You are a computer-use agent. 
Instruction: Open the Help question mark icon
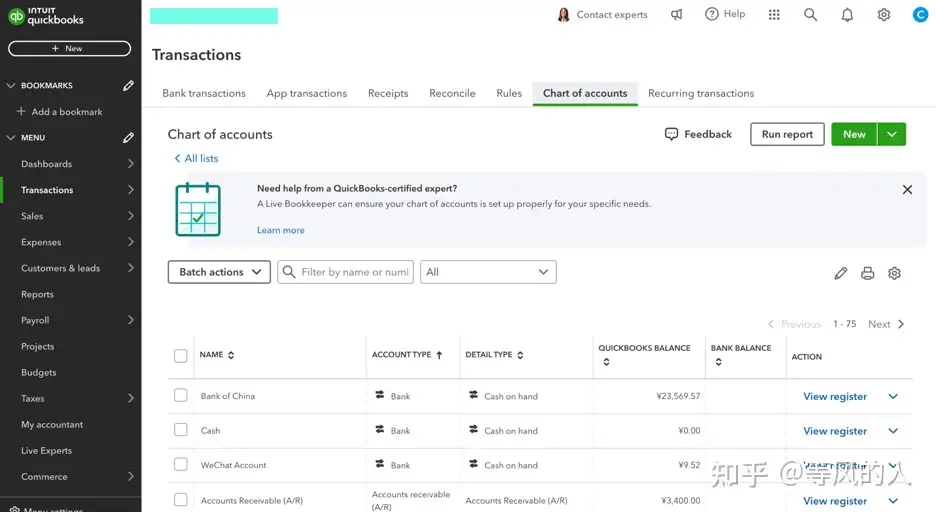712,14
